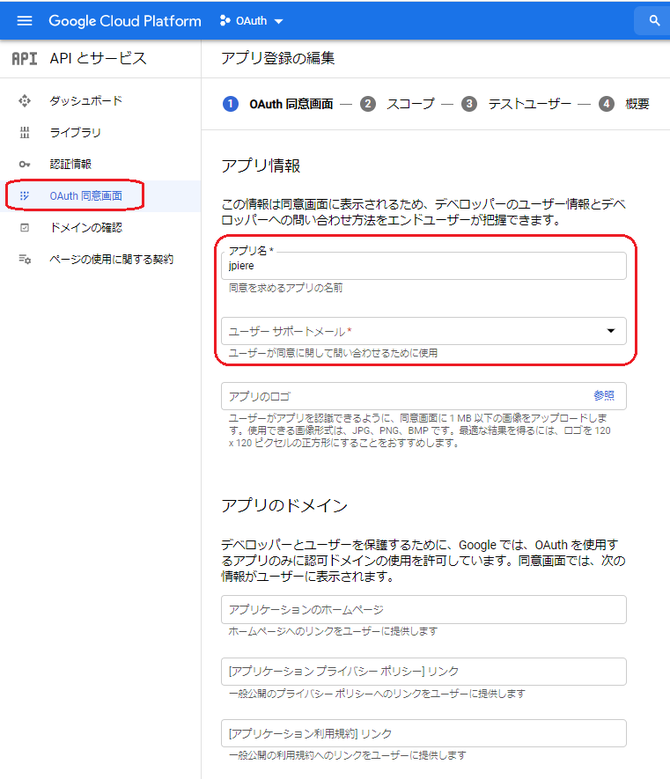Click step 2 circle of the stepper

(368, 104)
